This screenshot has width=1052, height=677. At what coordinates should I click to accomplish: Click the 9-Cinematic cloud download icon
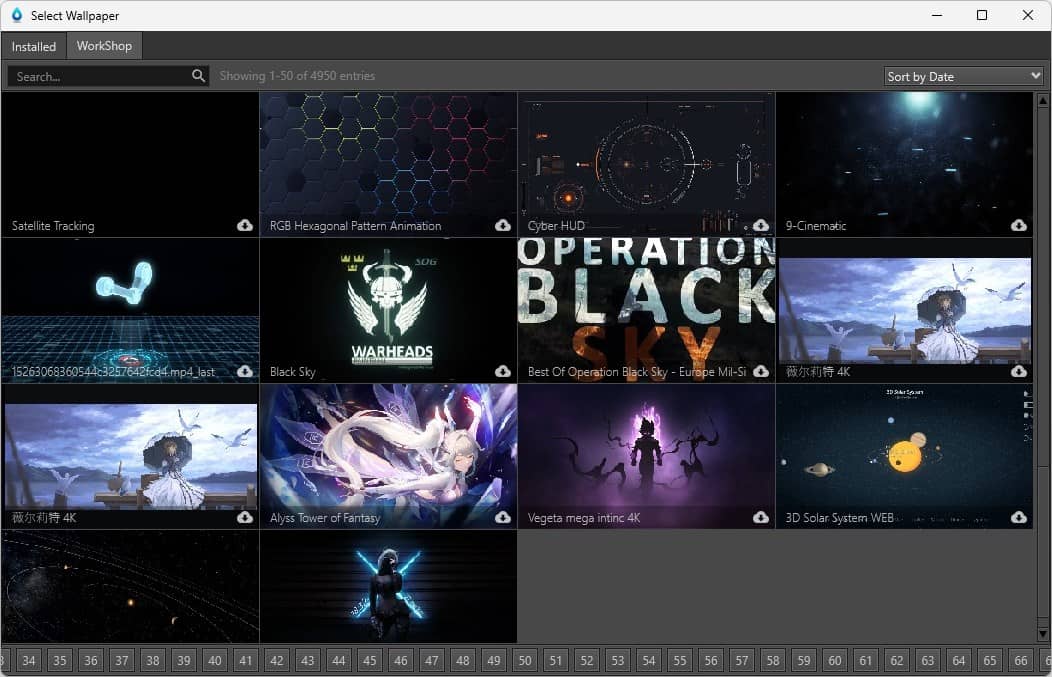click(x=1018, y=225)
